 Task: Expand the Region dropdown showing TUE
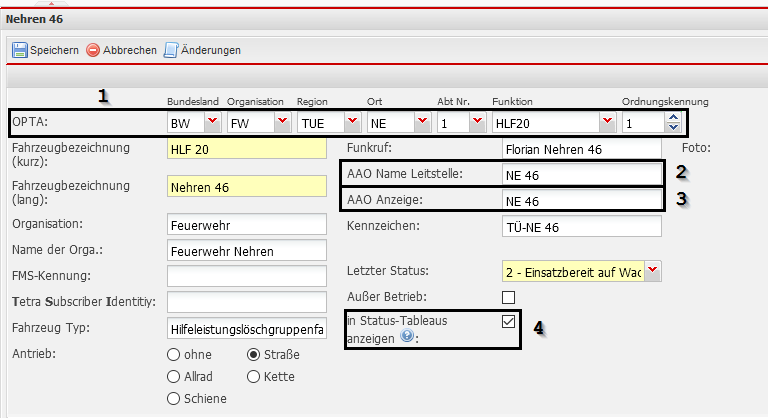351,122
